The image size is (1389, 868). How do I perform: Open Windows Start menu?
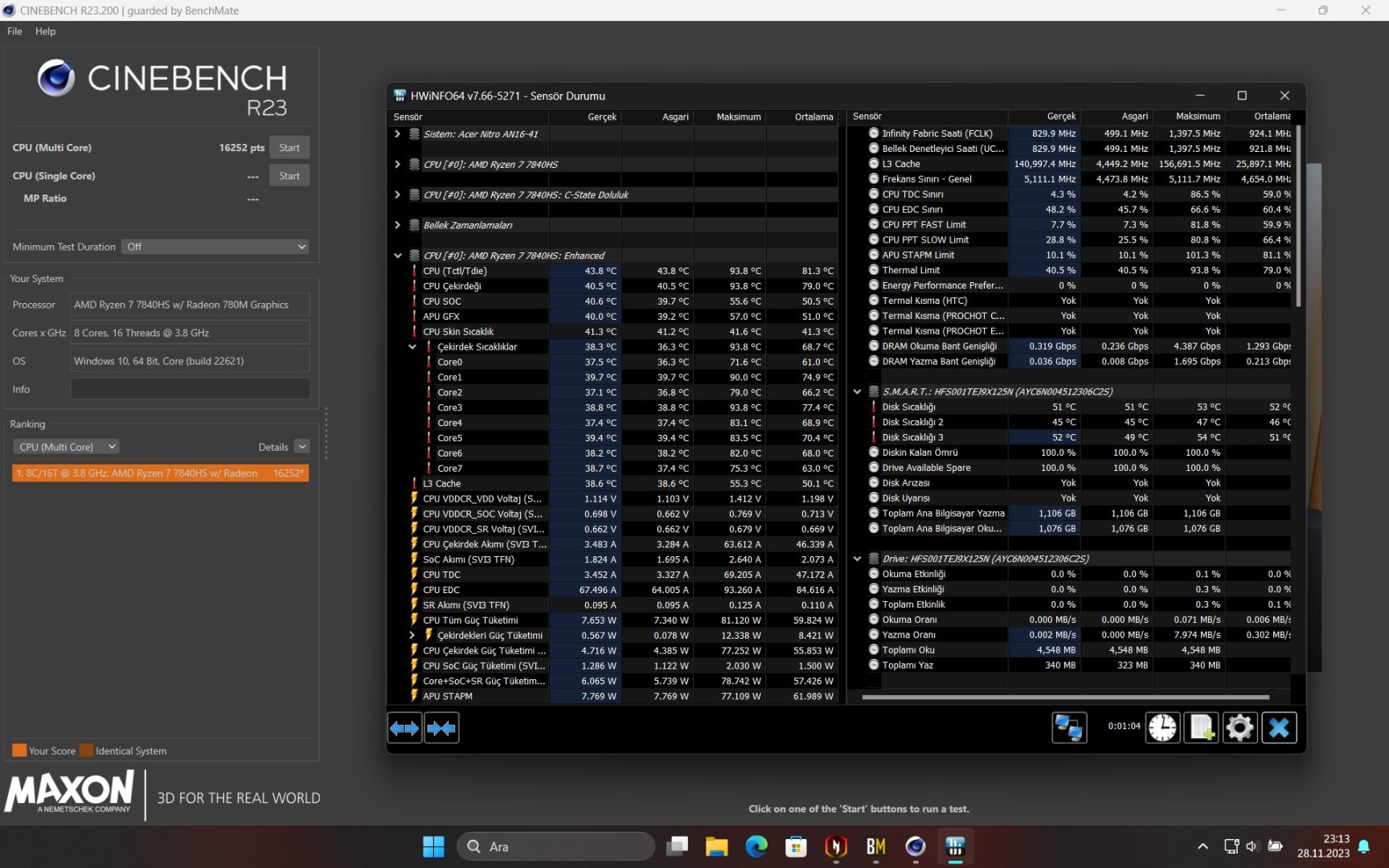[433, 846]
